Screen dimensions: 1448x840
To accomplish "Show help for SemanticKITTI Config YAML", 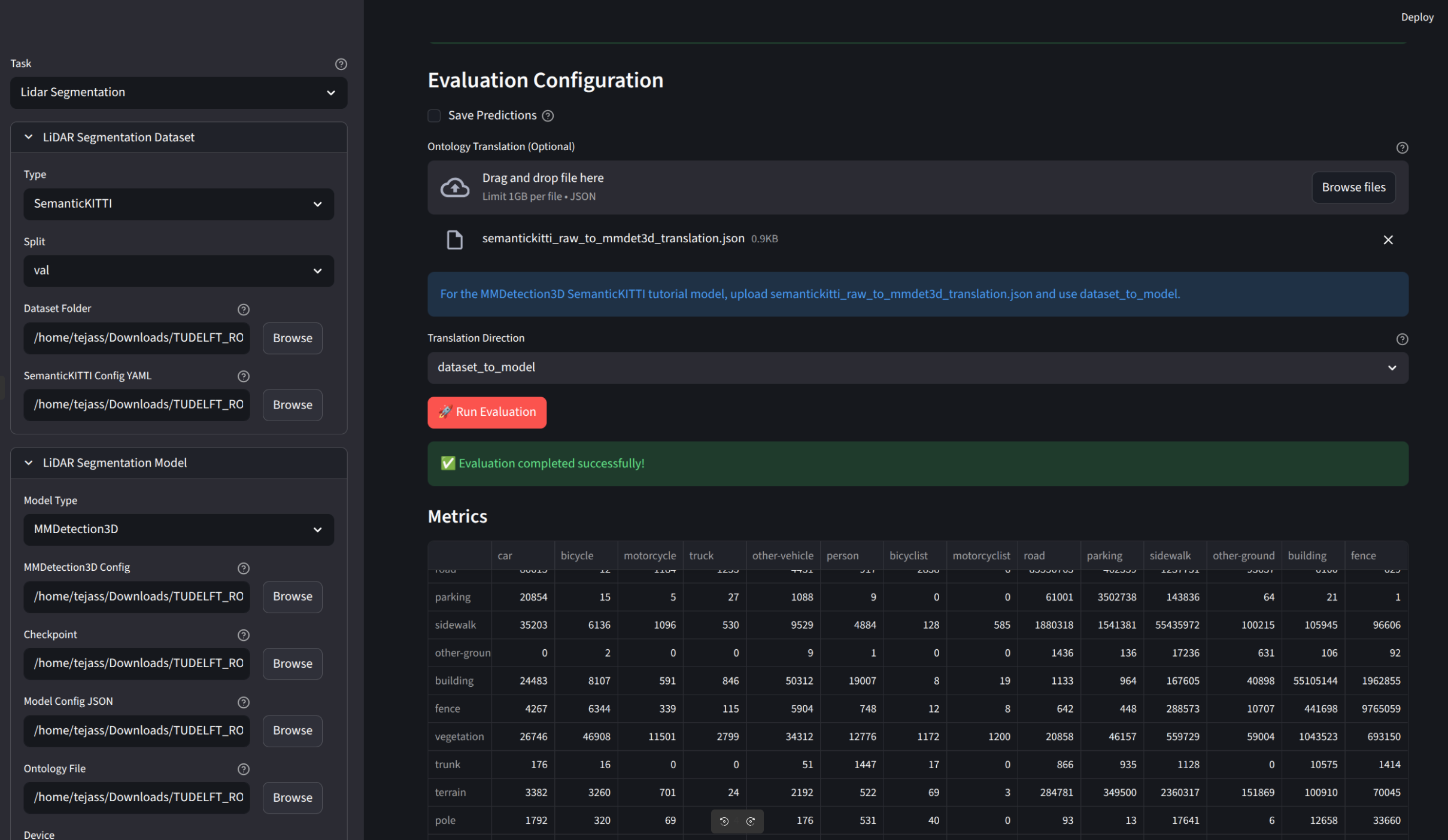I will tap(243, 376).
